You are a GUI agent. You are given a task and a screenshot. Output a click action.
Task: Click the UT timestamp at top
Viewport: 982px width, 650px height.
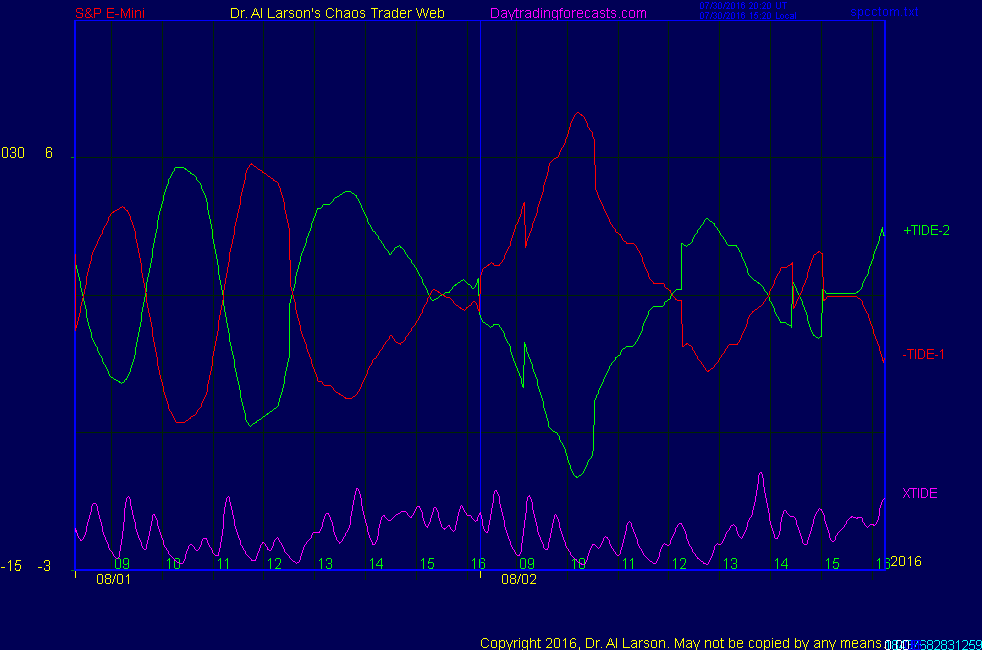click(743, 6)
